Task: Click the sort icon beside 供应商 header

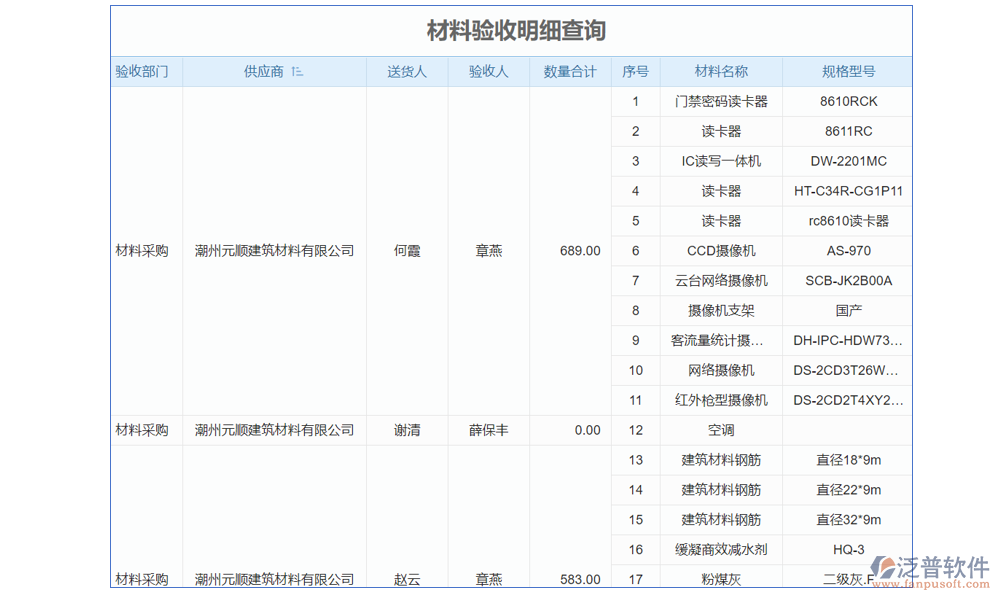Action: point(297,72)
